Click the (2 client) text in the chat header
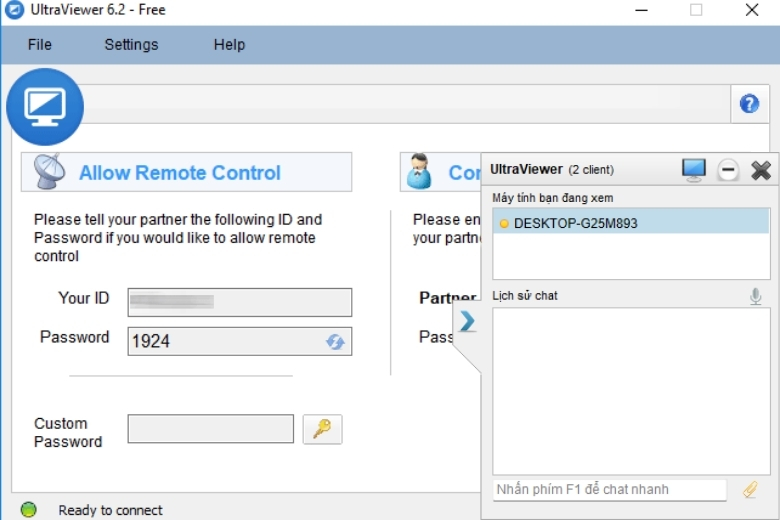 pyautogui.click(x=591, y=170)
